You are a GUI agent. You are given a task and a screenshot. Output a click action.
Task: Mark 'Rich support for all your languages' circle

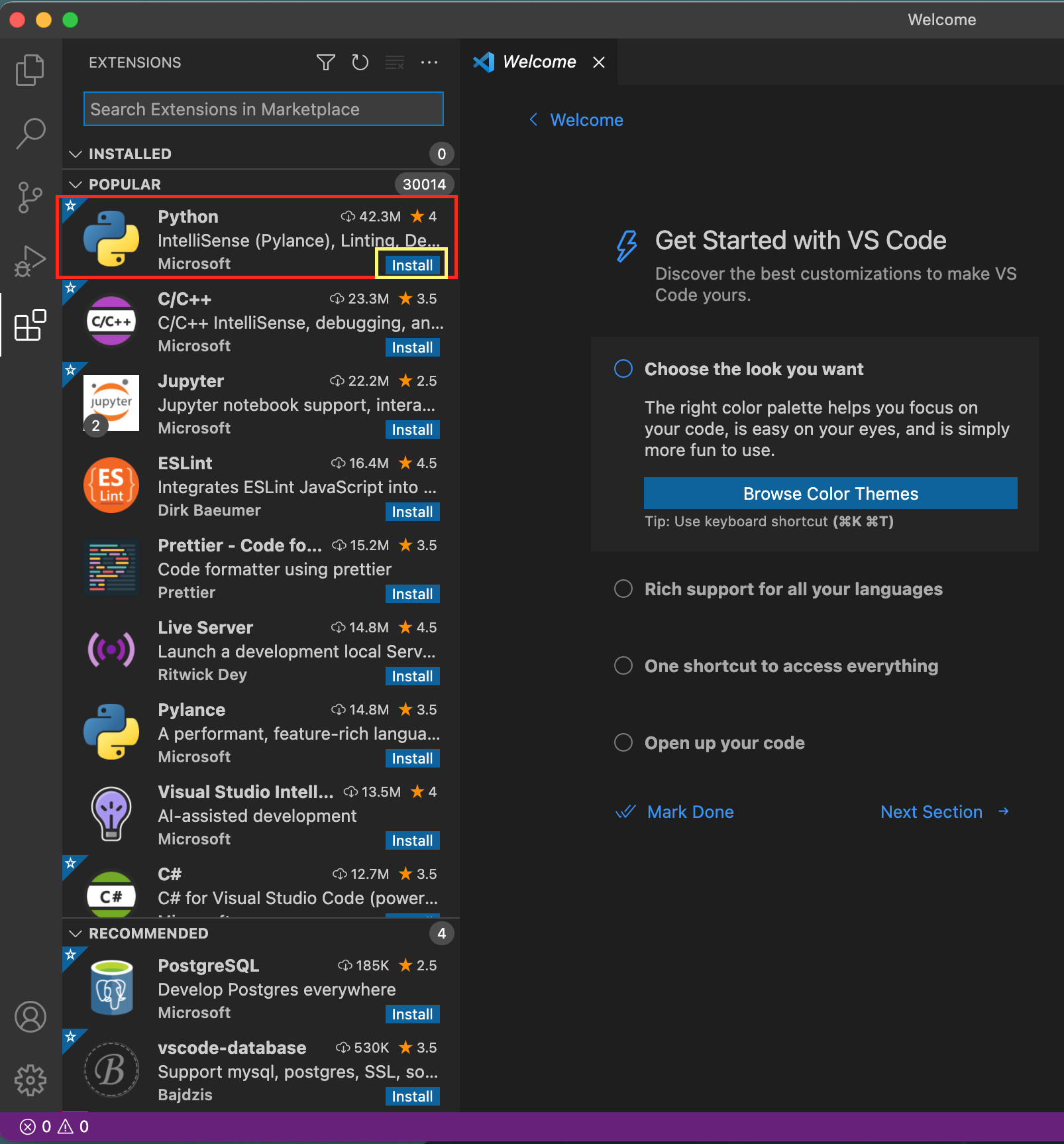(x=623, y=589)
